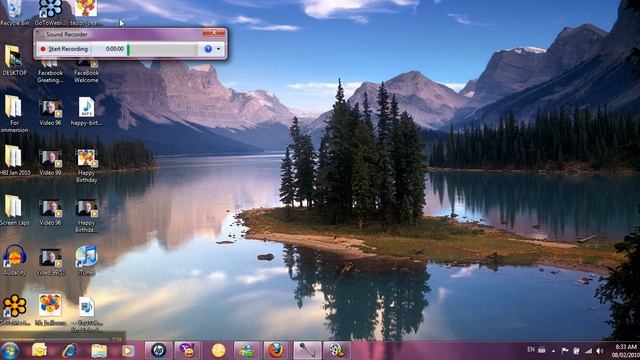Viewport: 640px width, 360px height.
Task: Select the Happy Birthday balloons video file
Action: [86, 165]
